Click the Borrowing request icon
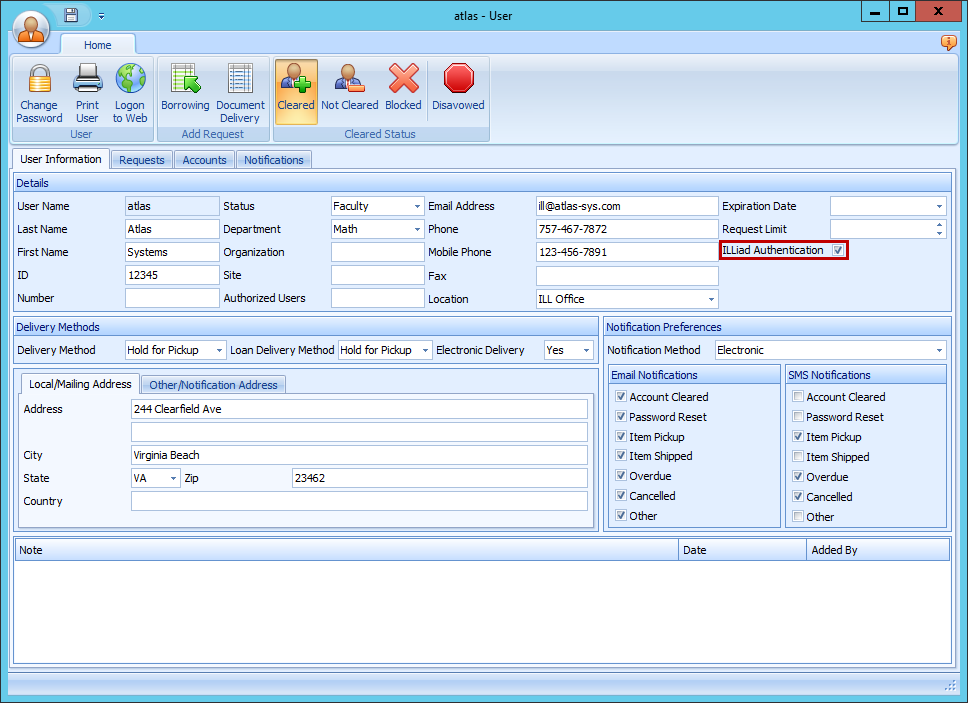This screenshot has width=968, height=703. (x=185, y=90)
